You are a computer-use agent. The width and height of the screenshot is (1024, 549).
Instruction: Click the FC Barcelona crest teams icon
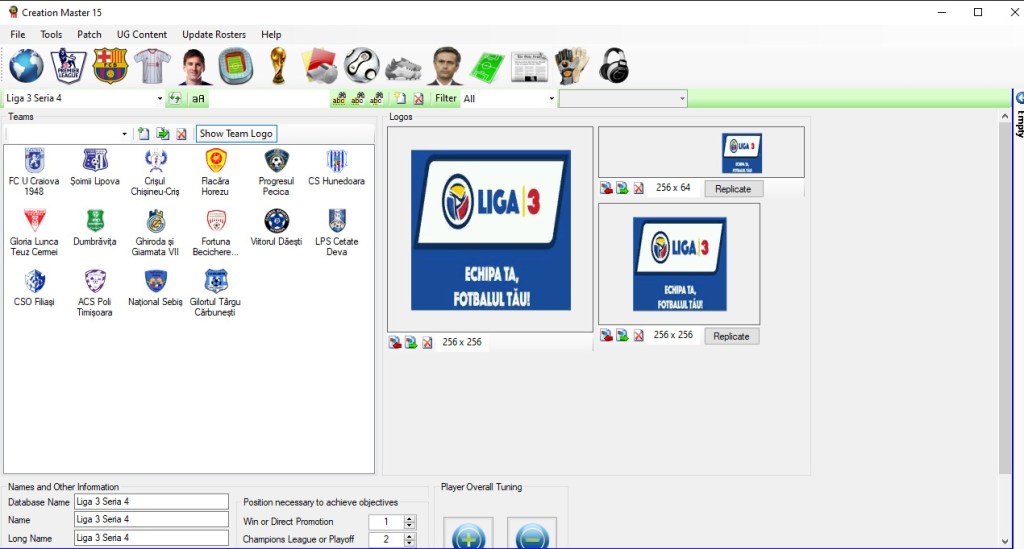coord(110,66)
